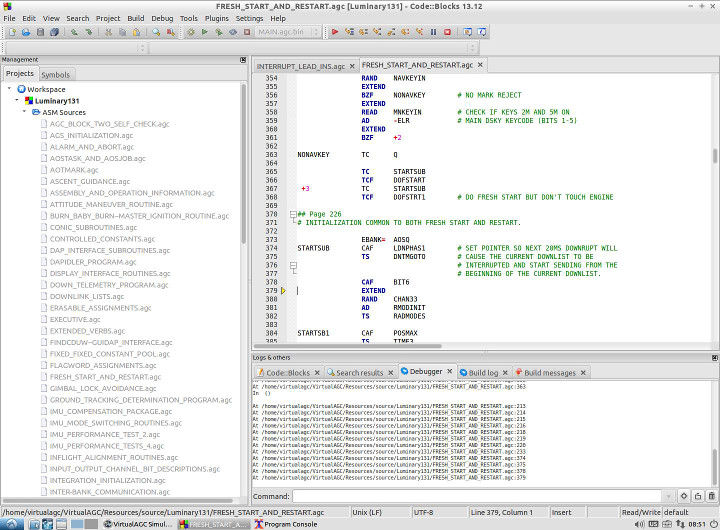
Task: Click the Find magnifier toolbar icon
Action: [158, 32]
